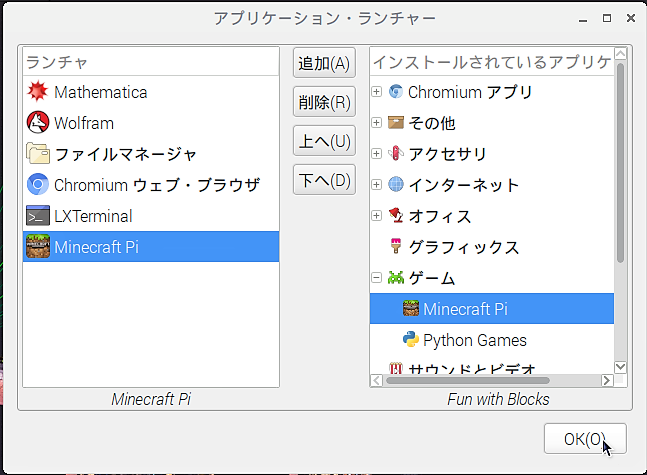Expand the Chromium アプリ category
Image resolution: width=647 pixels, height=475 pixels.
click(377, 92)
